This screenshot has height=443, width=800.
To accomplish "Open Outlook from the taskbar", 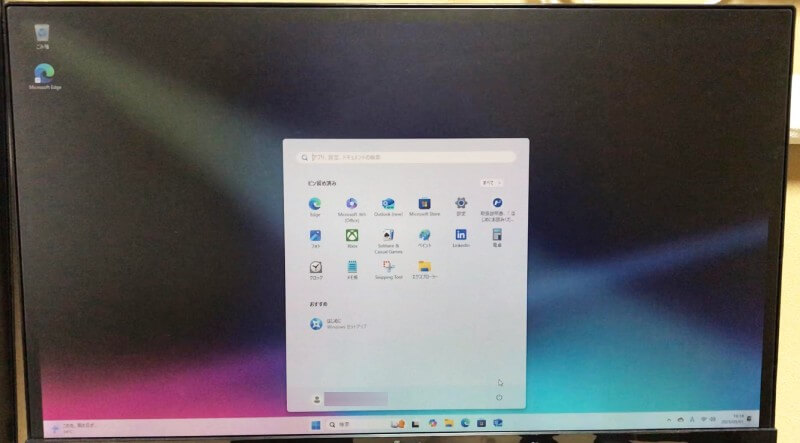I will tap(498, 424).
